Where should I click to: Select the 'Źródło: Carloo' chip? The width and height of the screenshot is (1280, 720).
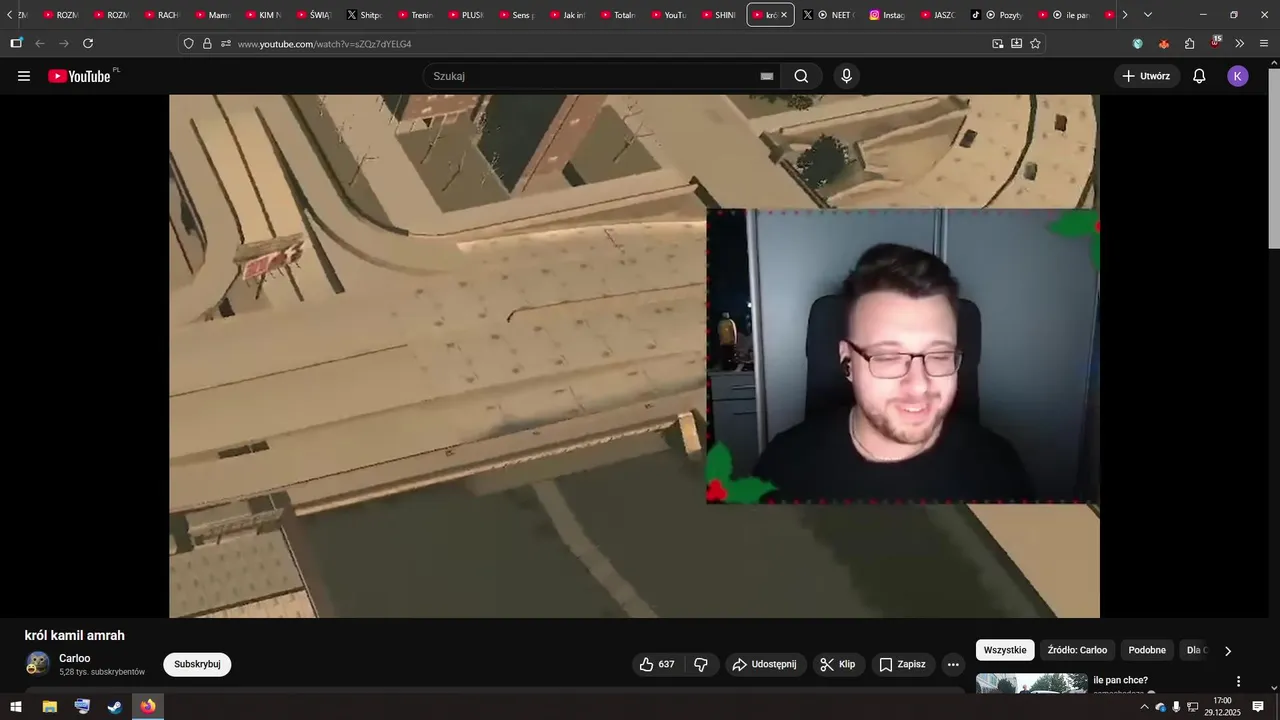point(1077,650)
